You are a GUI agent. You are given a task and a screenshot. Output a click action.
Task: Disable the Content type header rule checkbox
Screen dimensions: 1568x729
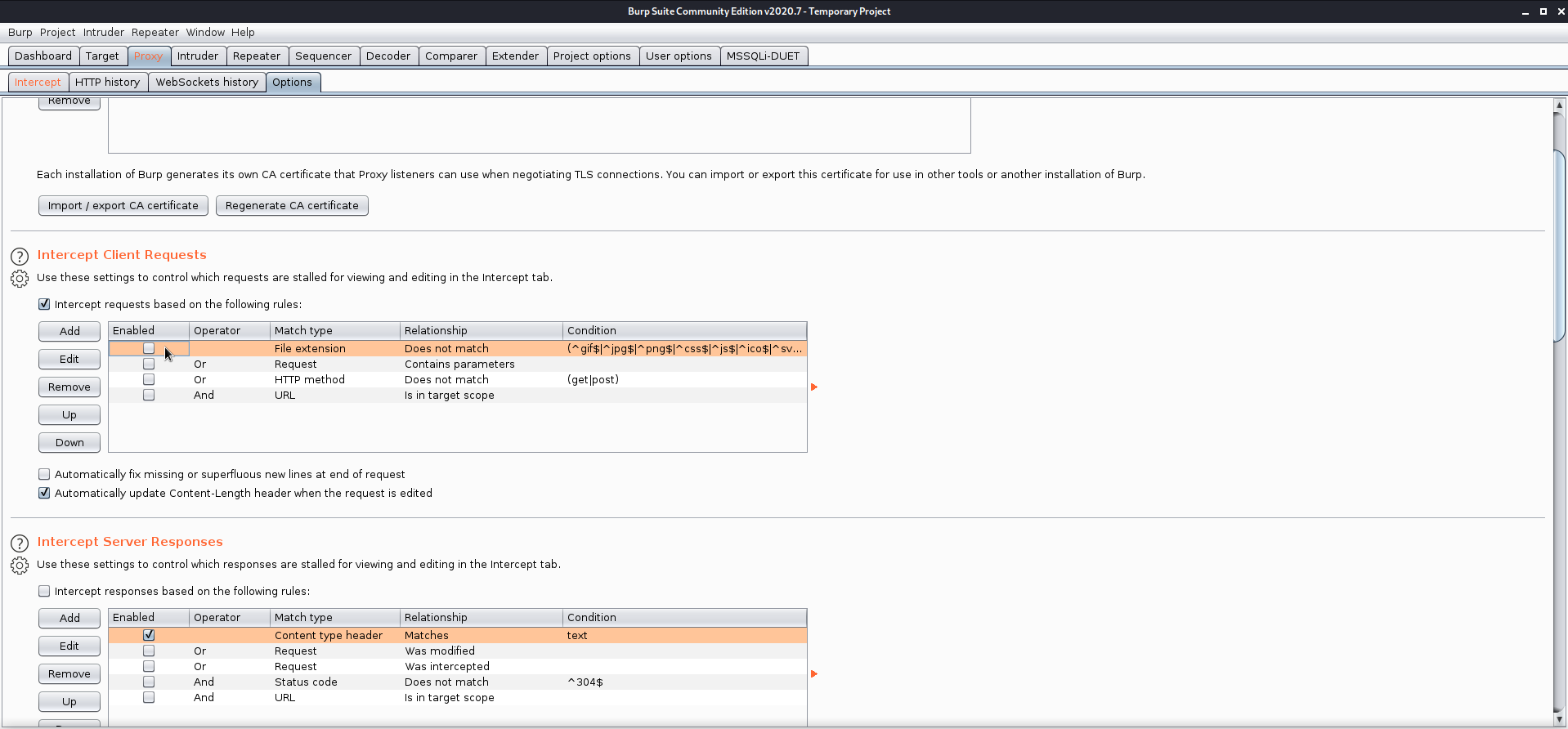(149, 635)
